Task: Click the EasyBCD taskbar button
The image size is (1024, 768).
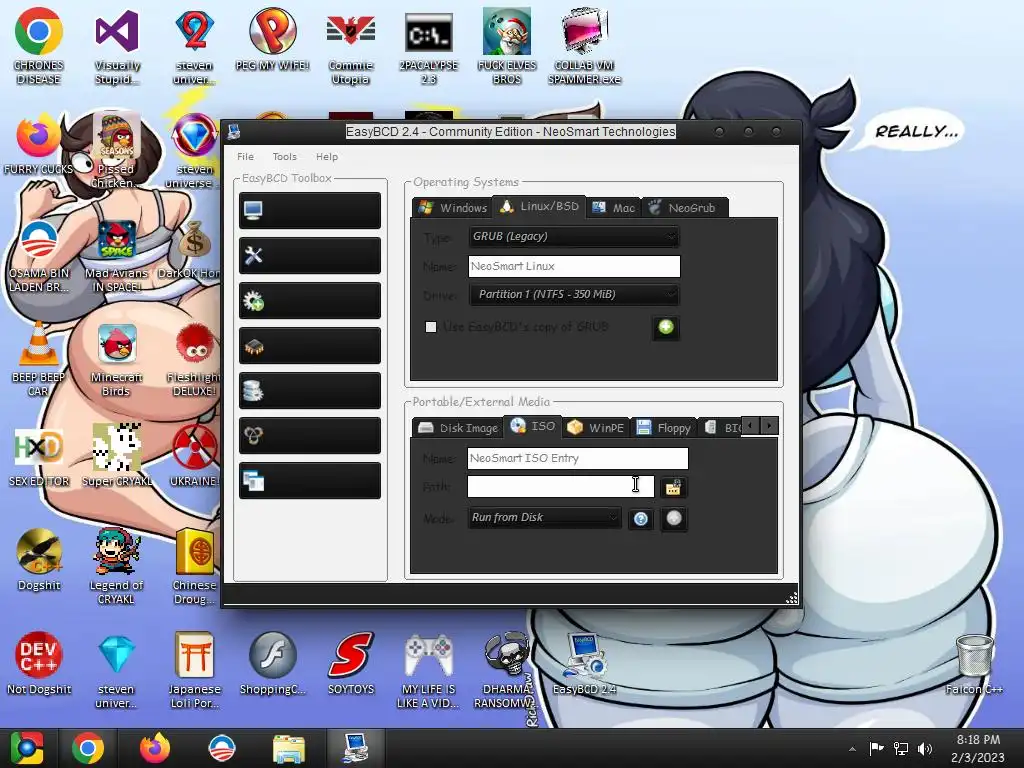Action: (x=356, y=748)
